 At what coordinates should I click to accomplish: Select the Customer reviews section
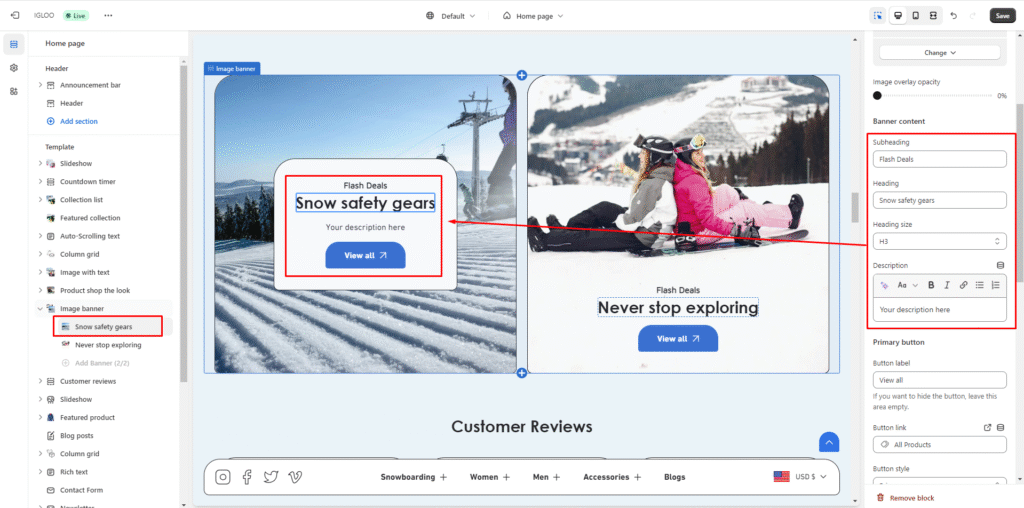click(x=88, y=381)
